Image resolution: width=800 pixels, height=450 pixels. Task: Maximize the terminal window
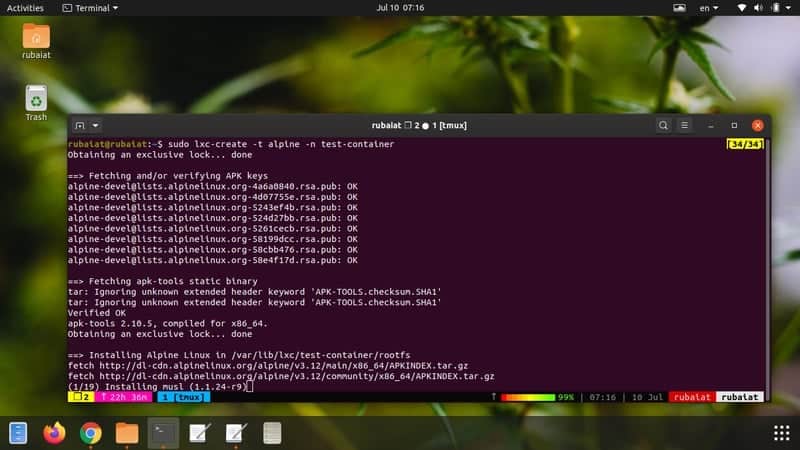(x=734, y=126)
